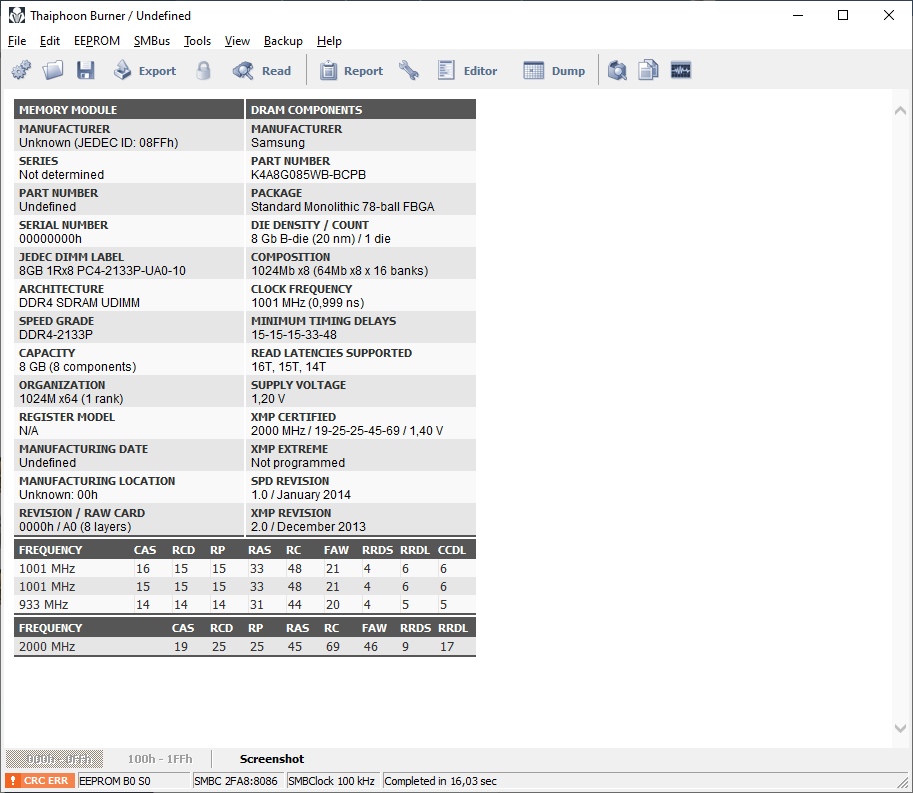Screen dimensions: 913x793
Task: Click serial number '00000000h'
Action: click(50, 239)
